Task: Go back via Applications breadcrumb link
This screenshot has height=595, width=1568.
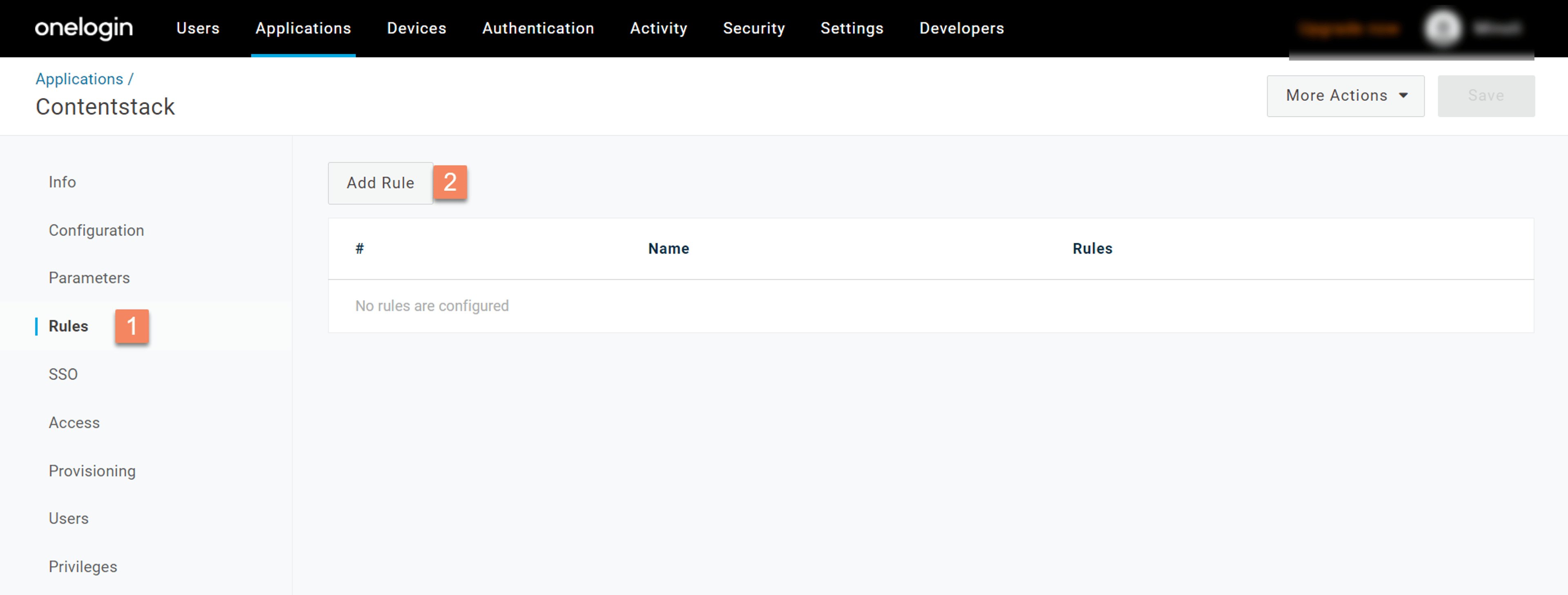Action: tap(79, 79)
